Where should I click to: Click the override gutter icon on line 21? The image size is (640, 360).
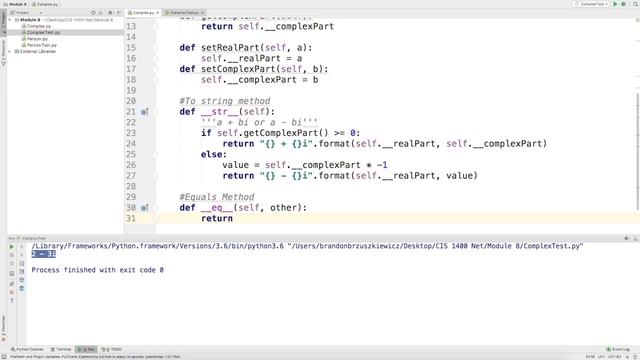(x=144, y=112)
